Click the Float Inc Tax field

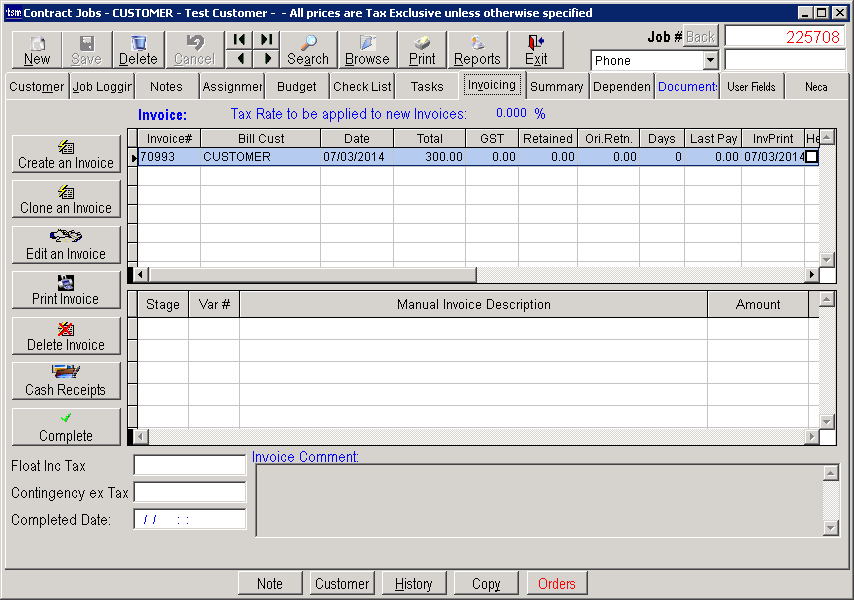(x=190, y=466)
